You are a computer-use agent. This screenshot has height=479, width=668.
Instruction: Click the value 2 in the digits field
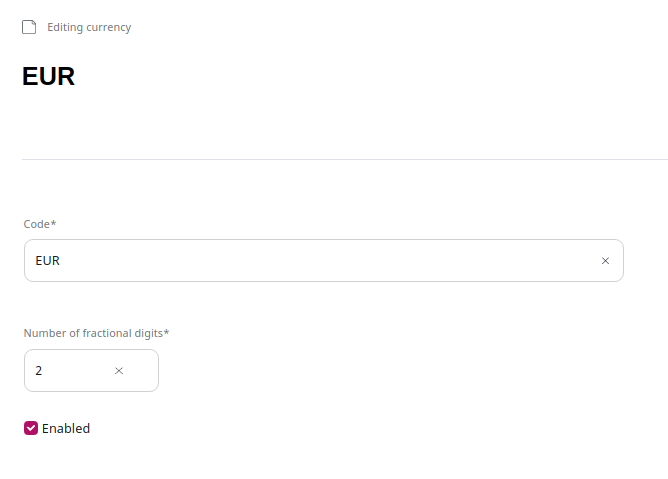(39, 371)
